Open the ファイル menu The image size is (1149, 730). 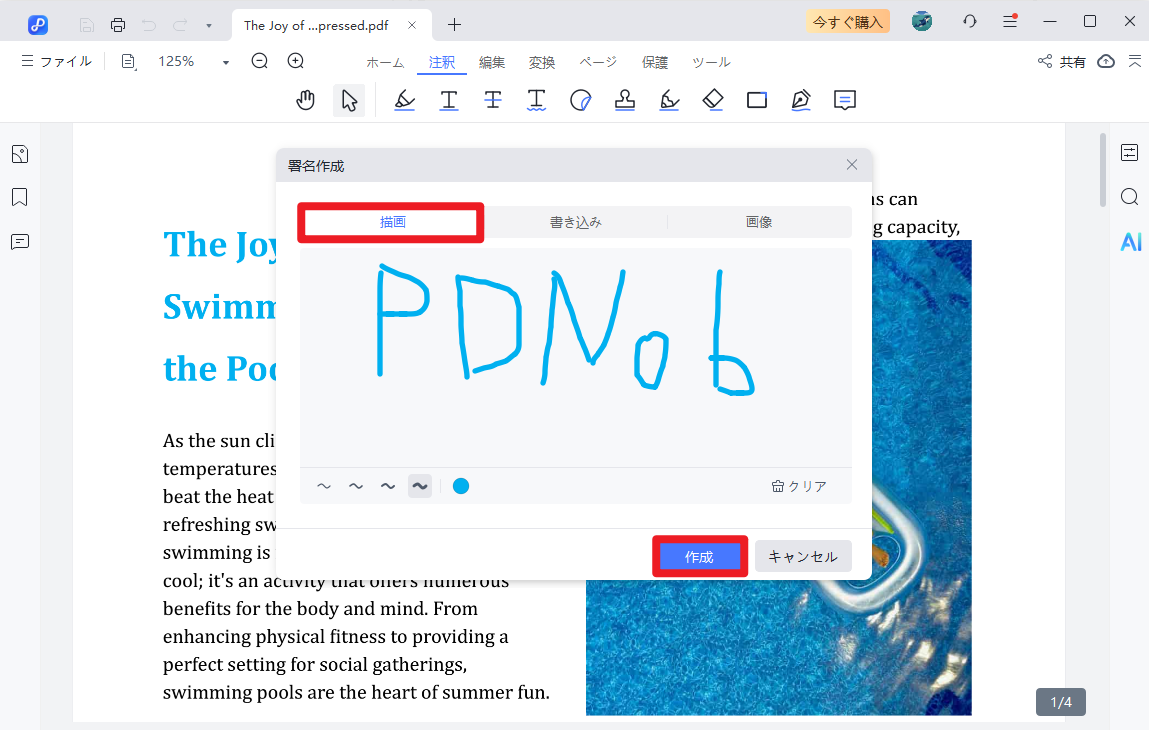pyautogui.click(x=57, y=62)
